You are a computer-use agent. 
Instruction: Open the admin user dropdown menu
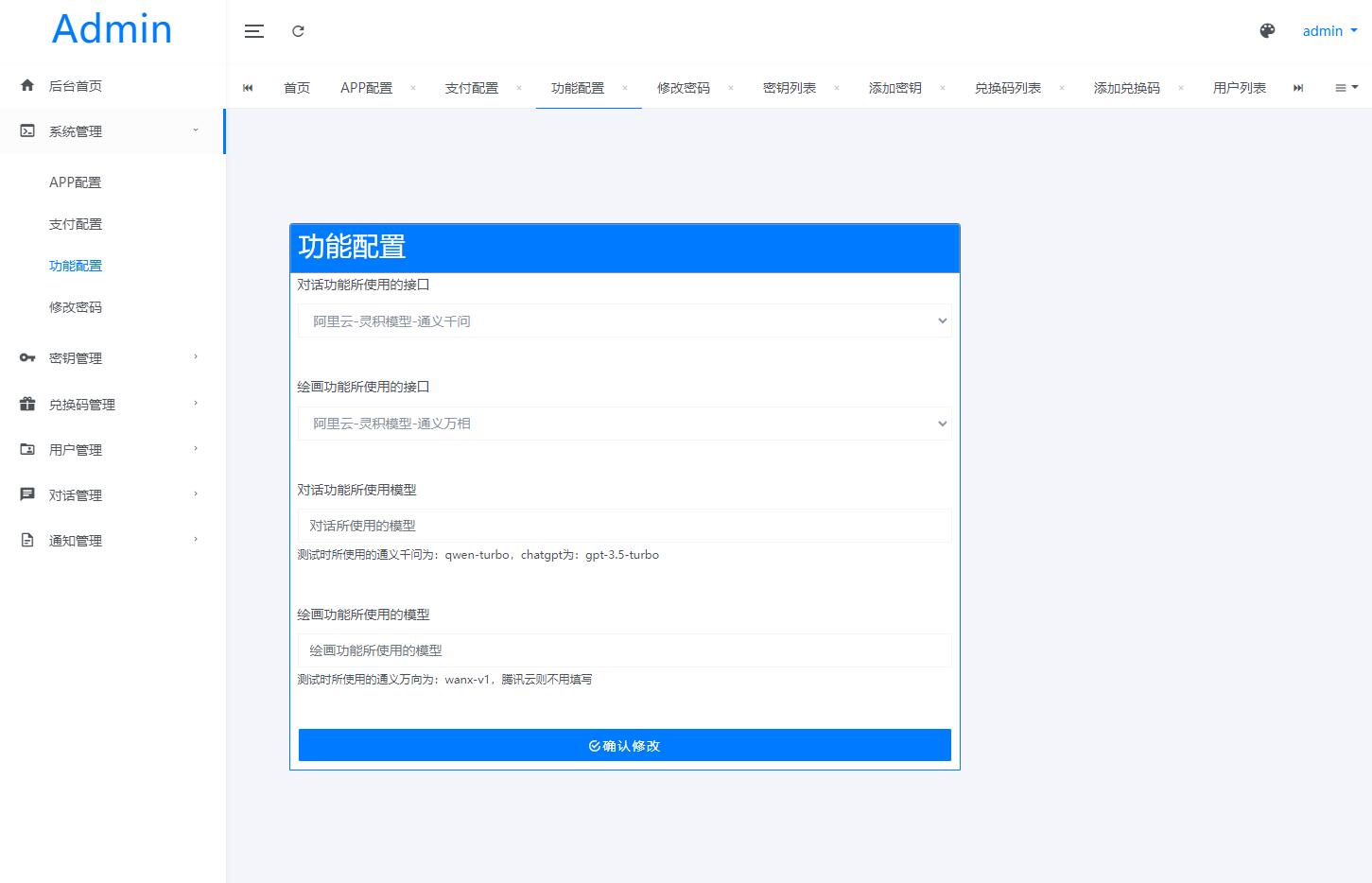pos(1329,31)
